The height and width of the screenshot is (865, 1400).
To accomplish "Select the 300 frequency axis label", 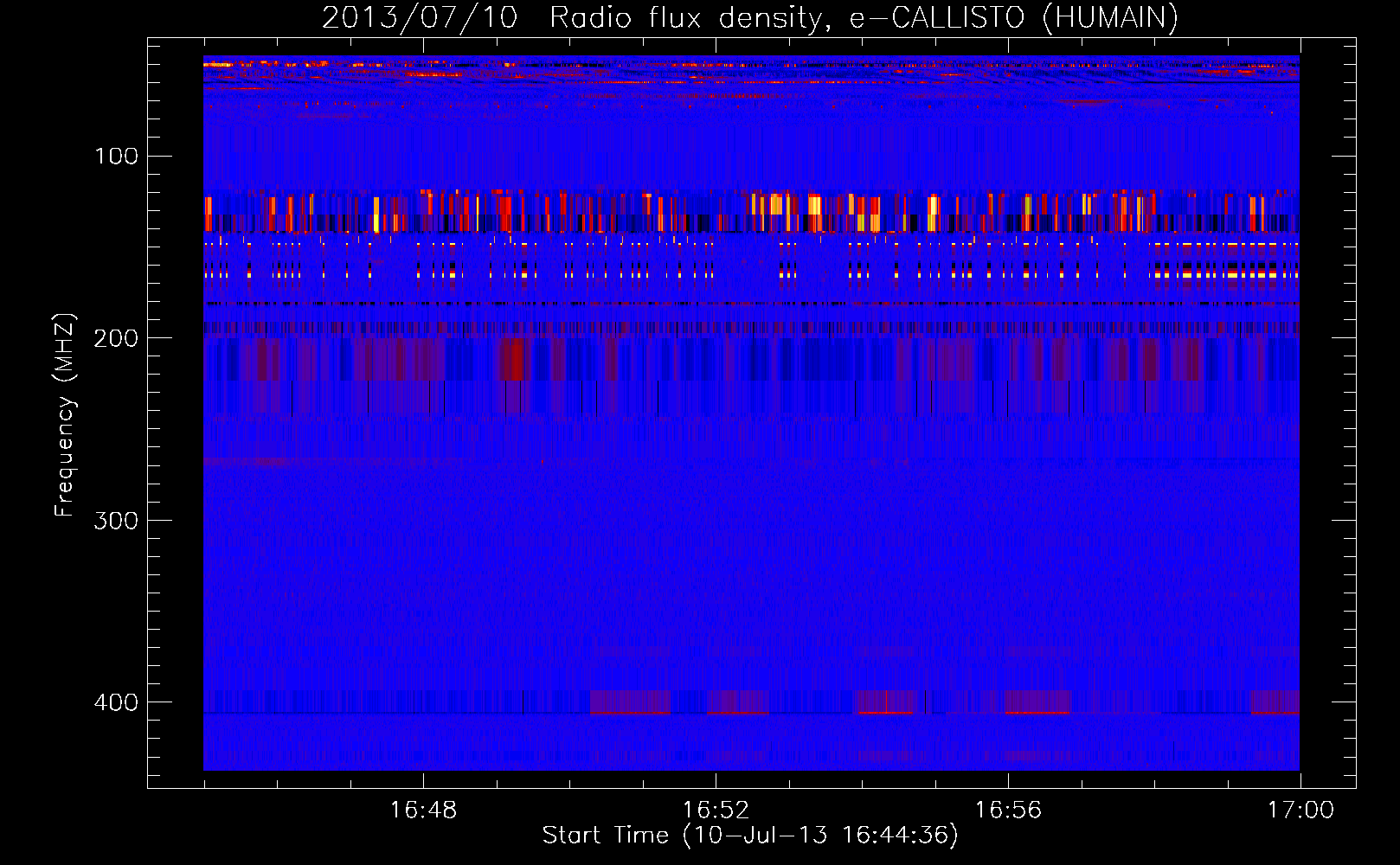I will pyautogui.click(x=117, y=520).
